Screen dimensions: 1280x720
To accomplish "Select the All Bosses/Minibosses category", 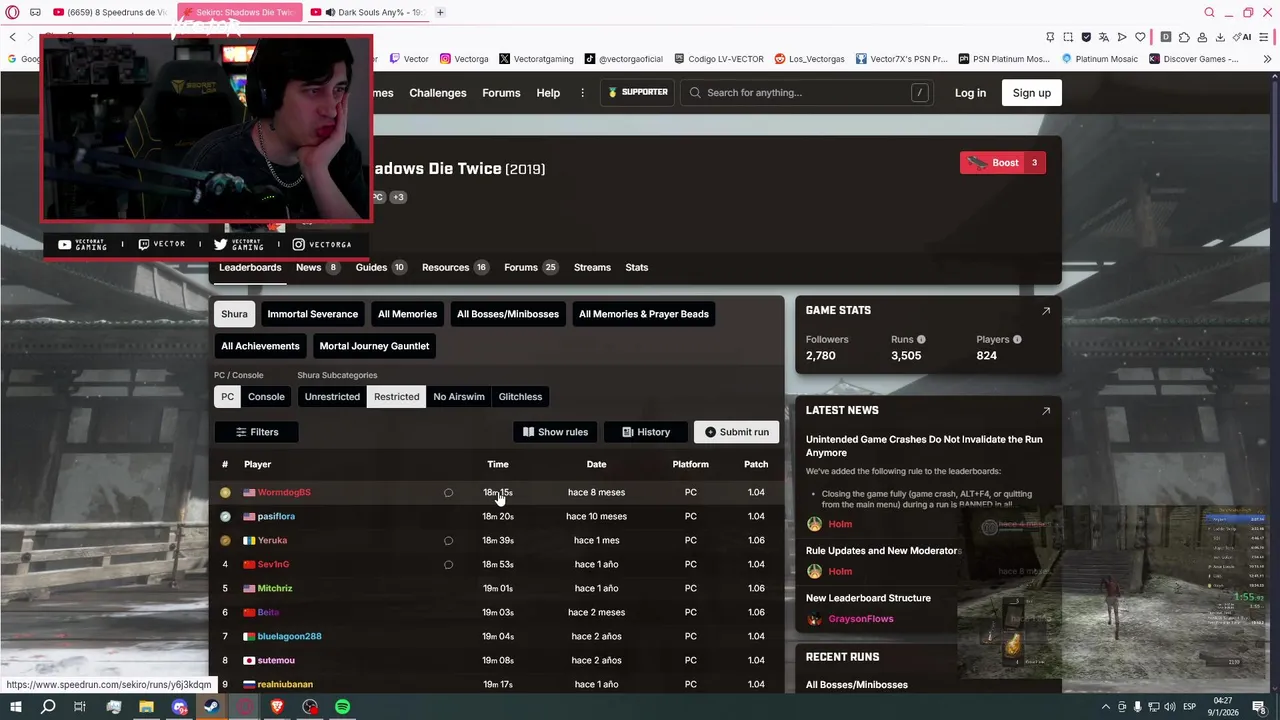I will [508, 314].
